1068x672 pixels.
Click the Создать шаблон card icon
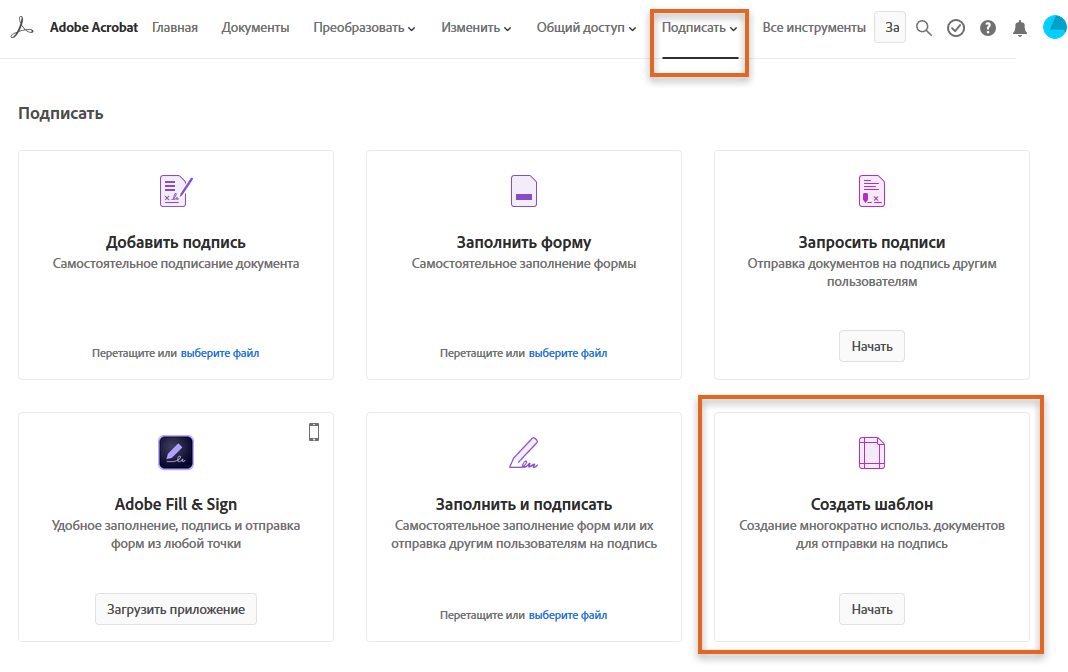coord(872,453)
